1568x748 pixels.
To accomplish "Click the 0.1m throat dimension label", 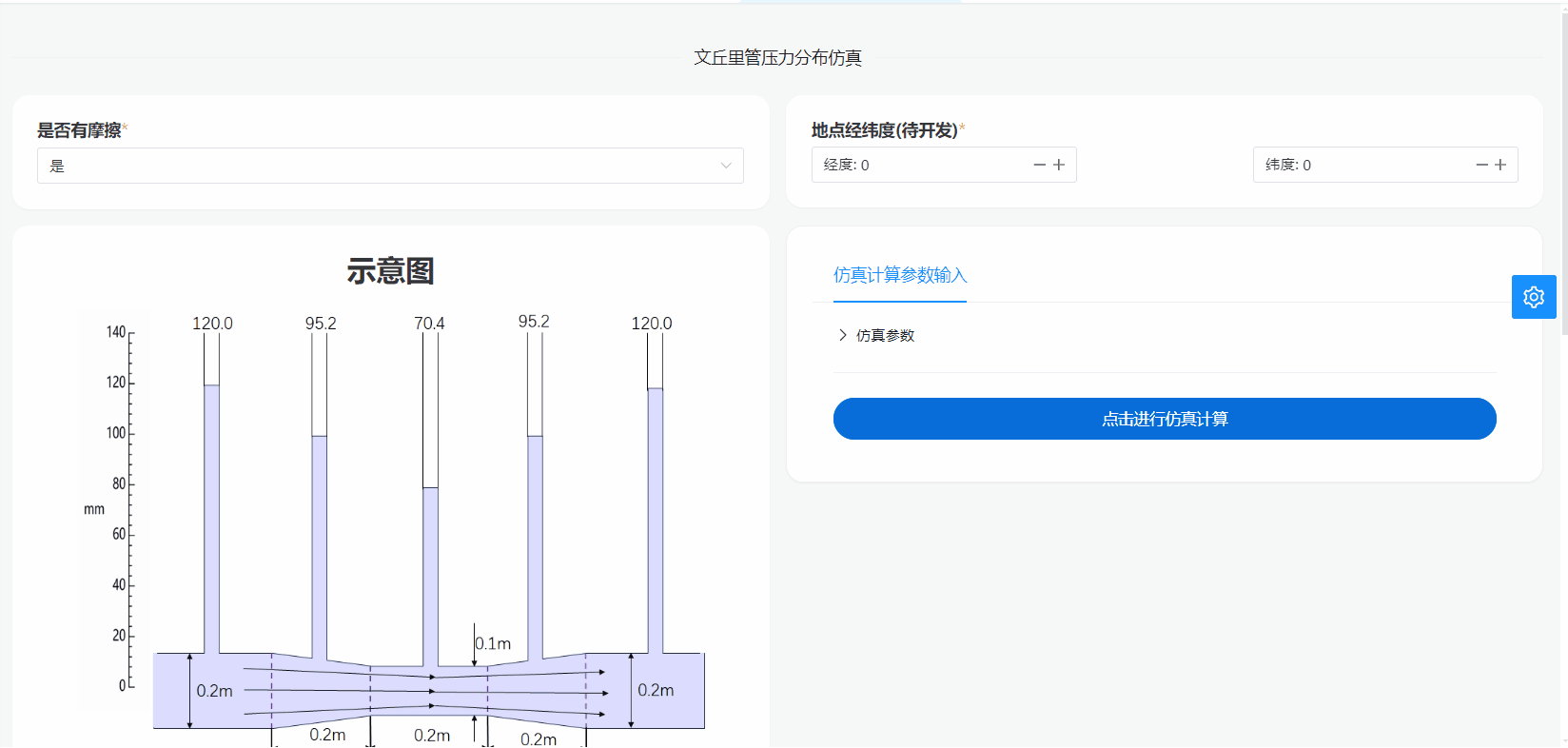I will point(493,644).
